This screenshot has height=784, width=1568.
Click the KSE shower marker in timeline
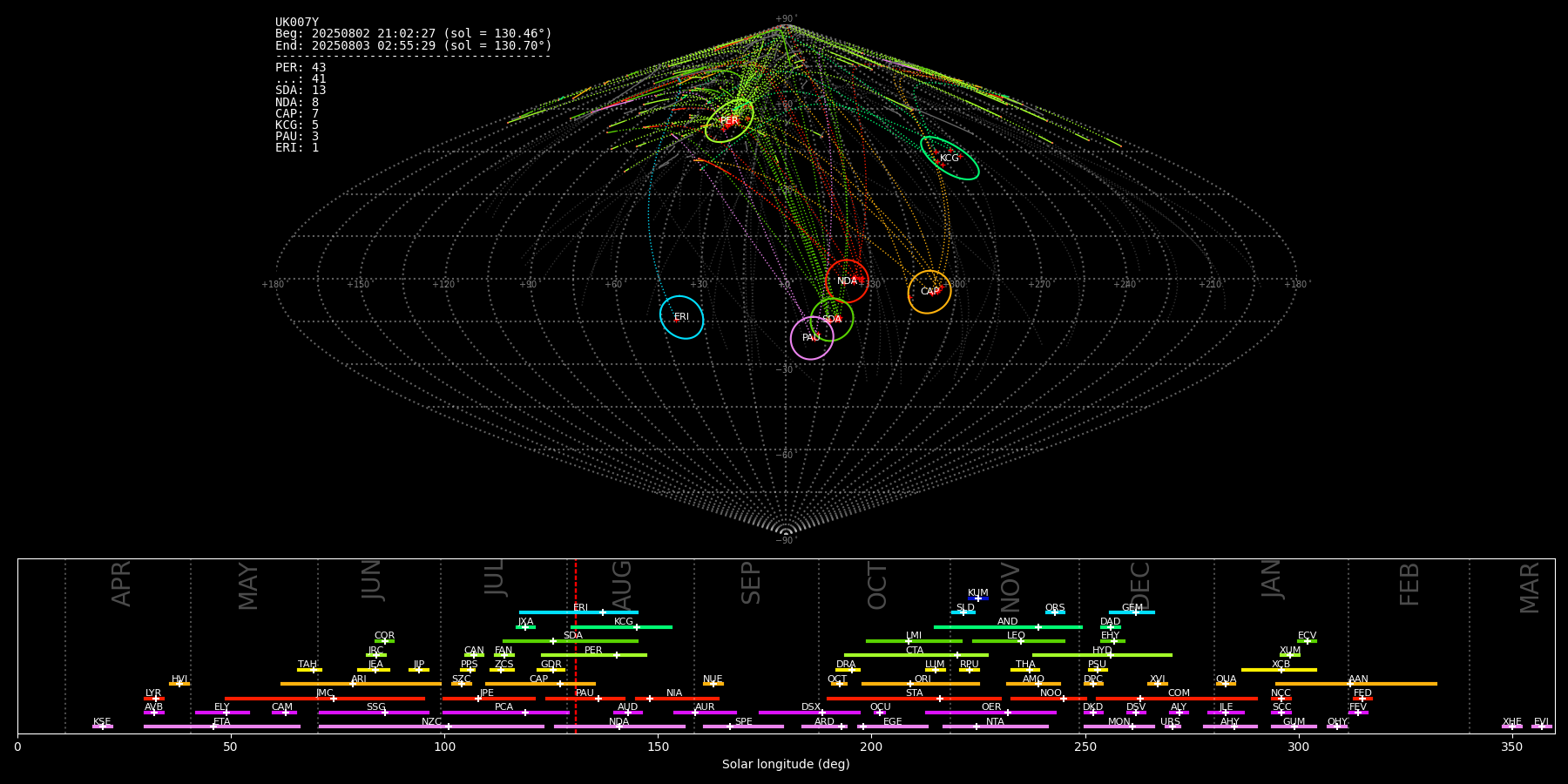tap(103, 727)
